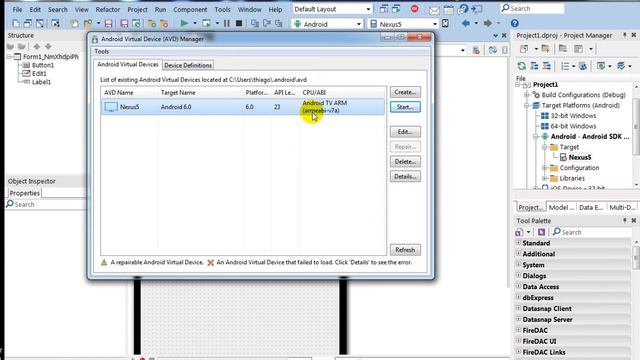640x360 pixels.
Task: Open the Component menu
Action: [190, 9]
